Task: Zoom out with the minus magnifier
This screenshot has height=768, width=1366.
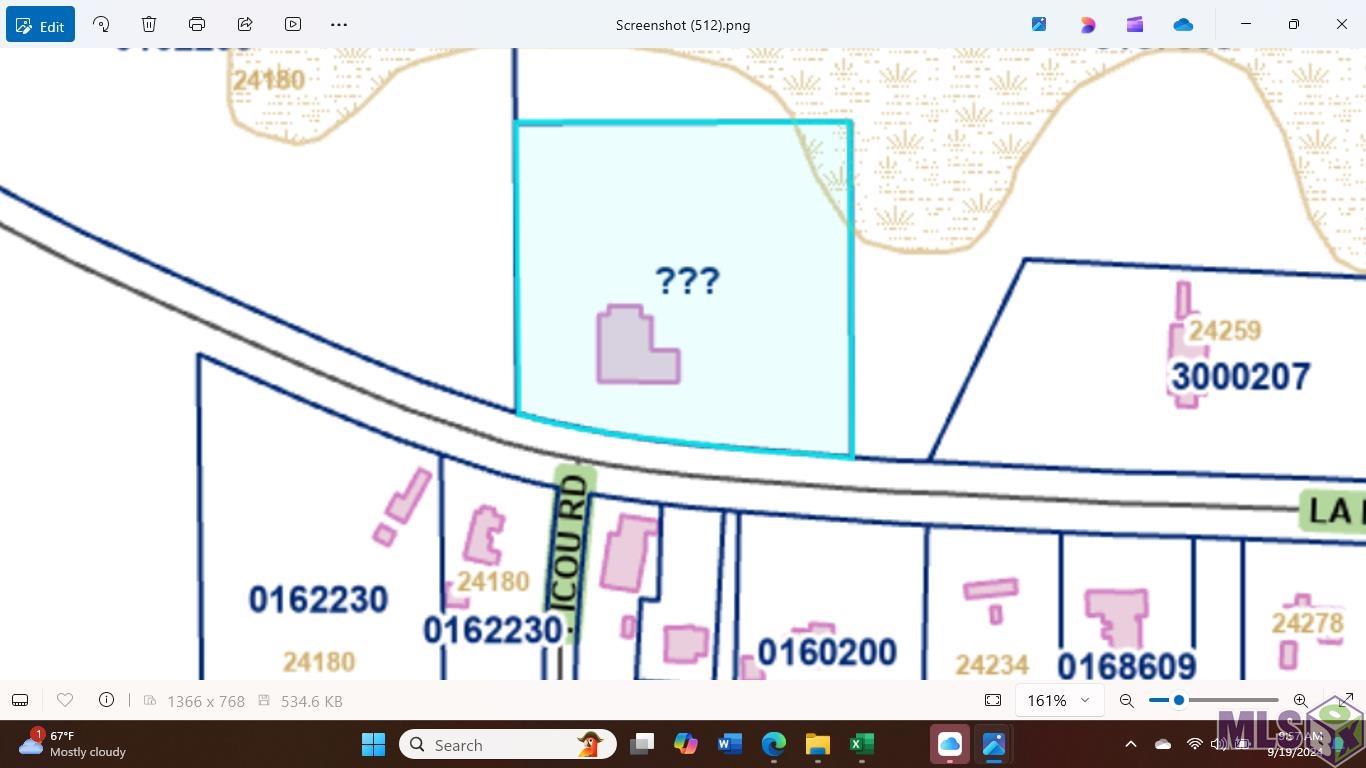Action: tap(1126, 700)
